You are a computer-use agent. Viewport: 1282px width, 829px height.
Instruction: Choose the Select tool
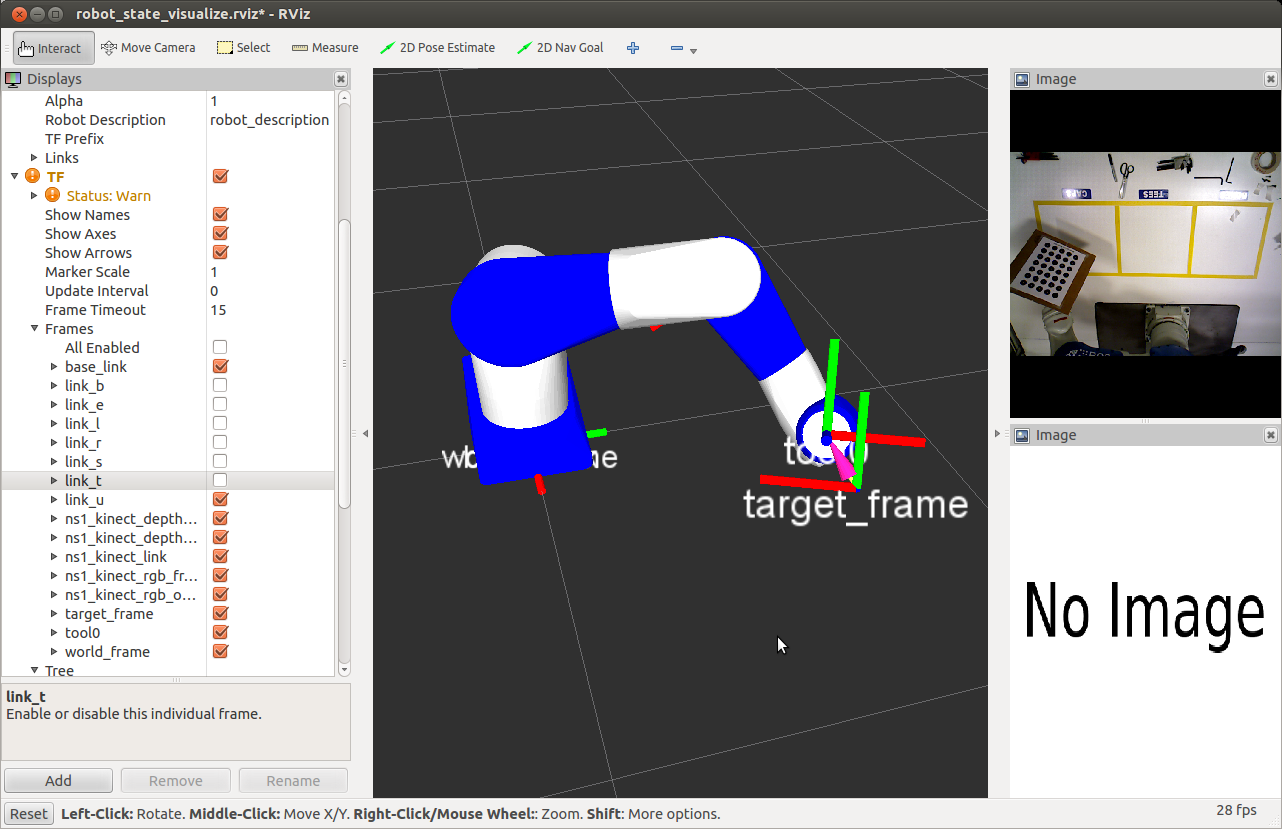pos(243,48)
